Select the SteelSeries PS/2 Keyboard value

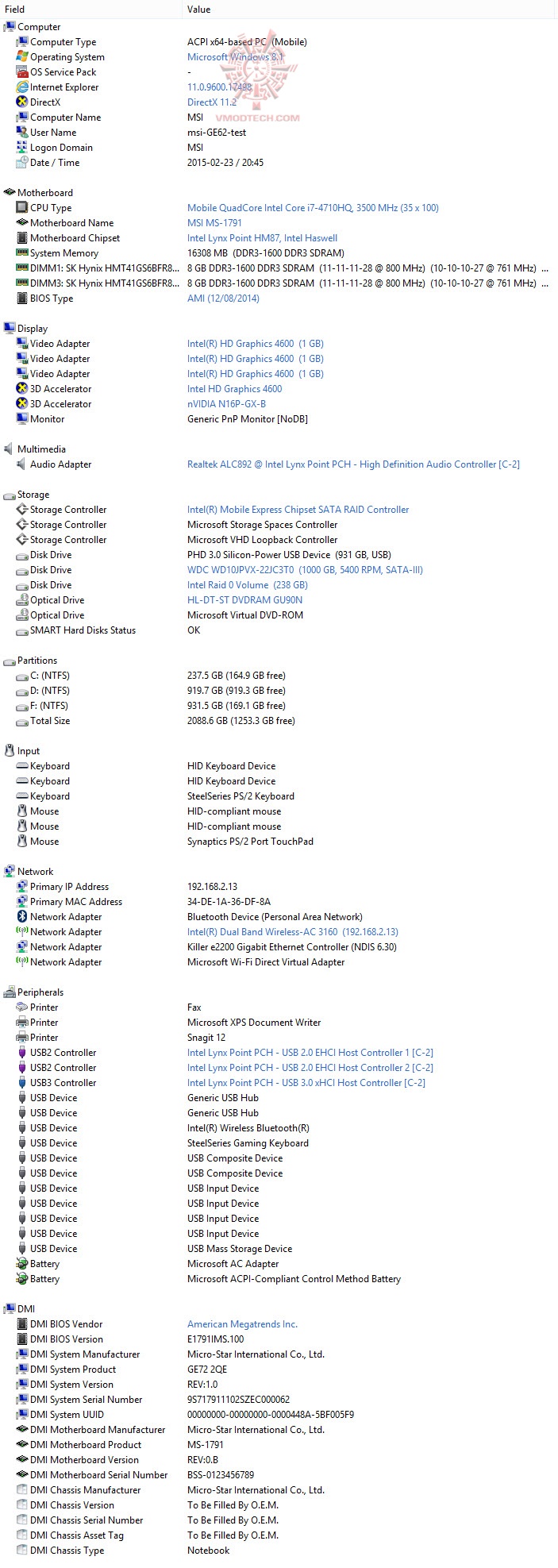coord(241,796)
